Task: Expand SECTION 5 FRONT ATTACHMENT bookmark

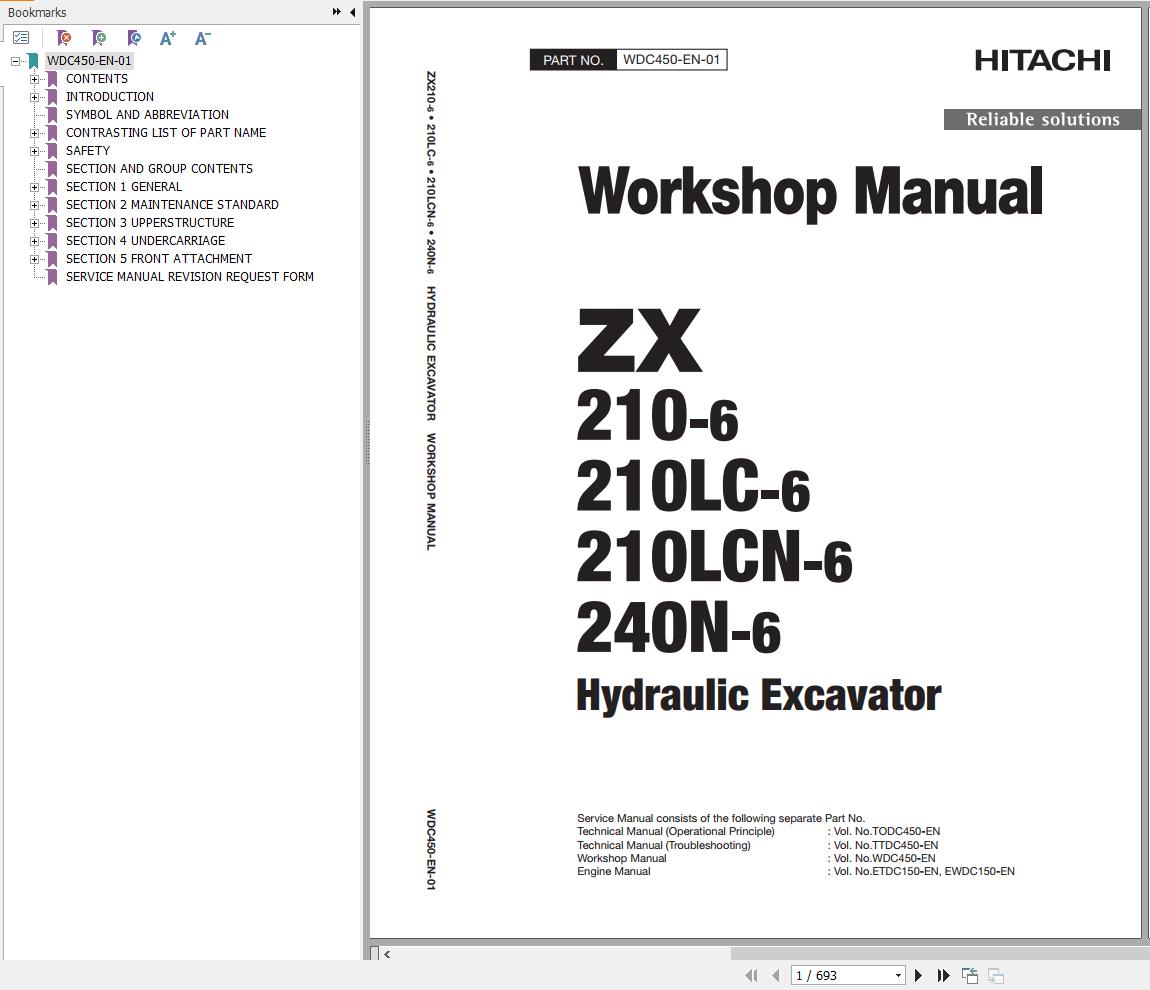Action: point(34,259)
